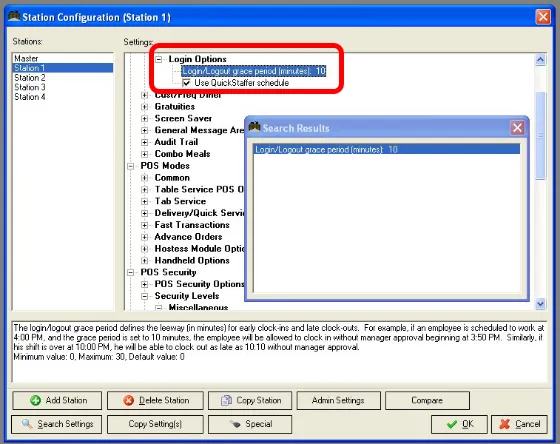Click the red Delete Station icon
This screenshot has height=444, width=560.
(129, 400)
